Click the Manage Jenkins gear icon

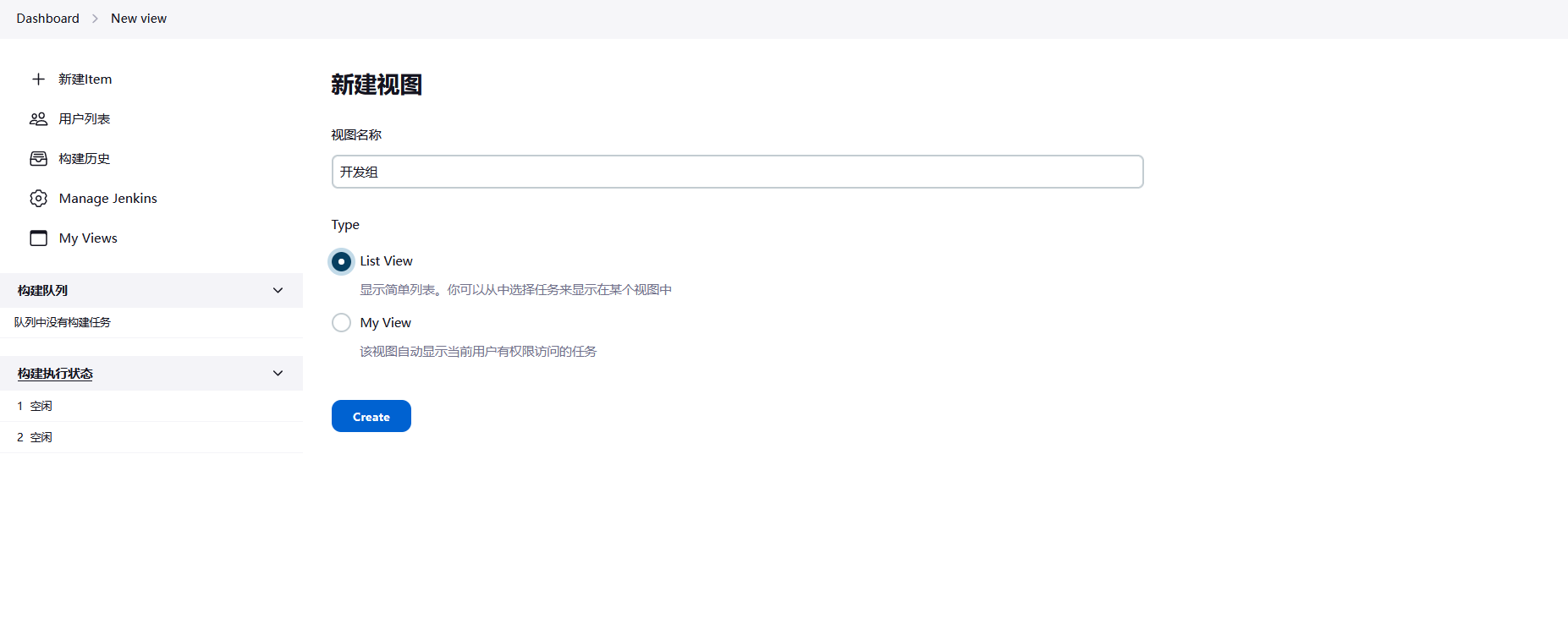tap(38, 198)
